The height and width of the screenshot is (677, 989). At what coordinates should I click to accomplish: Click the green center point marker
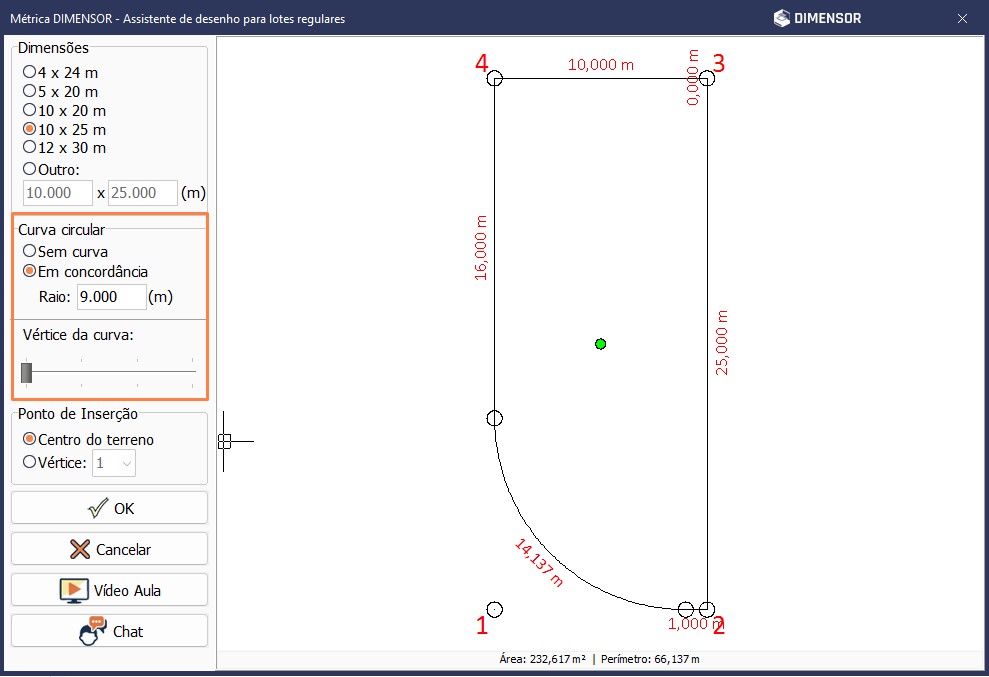[x=600, y=344]
